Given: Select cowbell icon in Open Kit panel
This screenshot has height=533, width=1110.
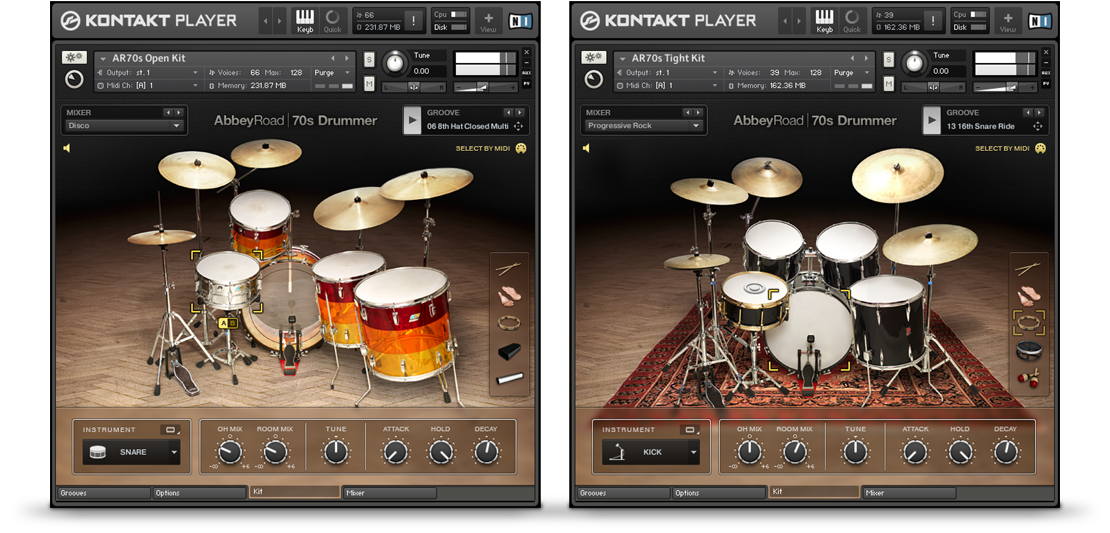Looking at the screenshot, I should (x=508, y=350).
